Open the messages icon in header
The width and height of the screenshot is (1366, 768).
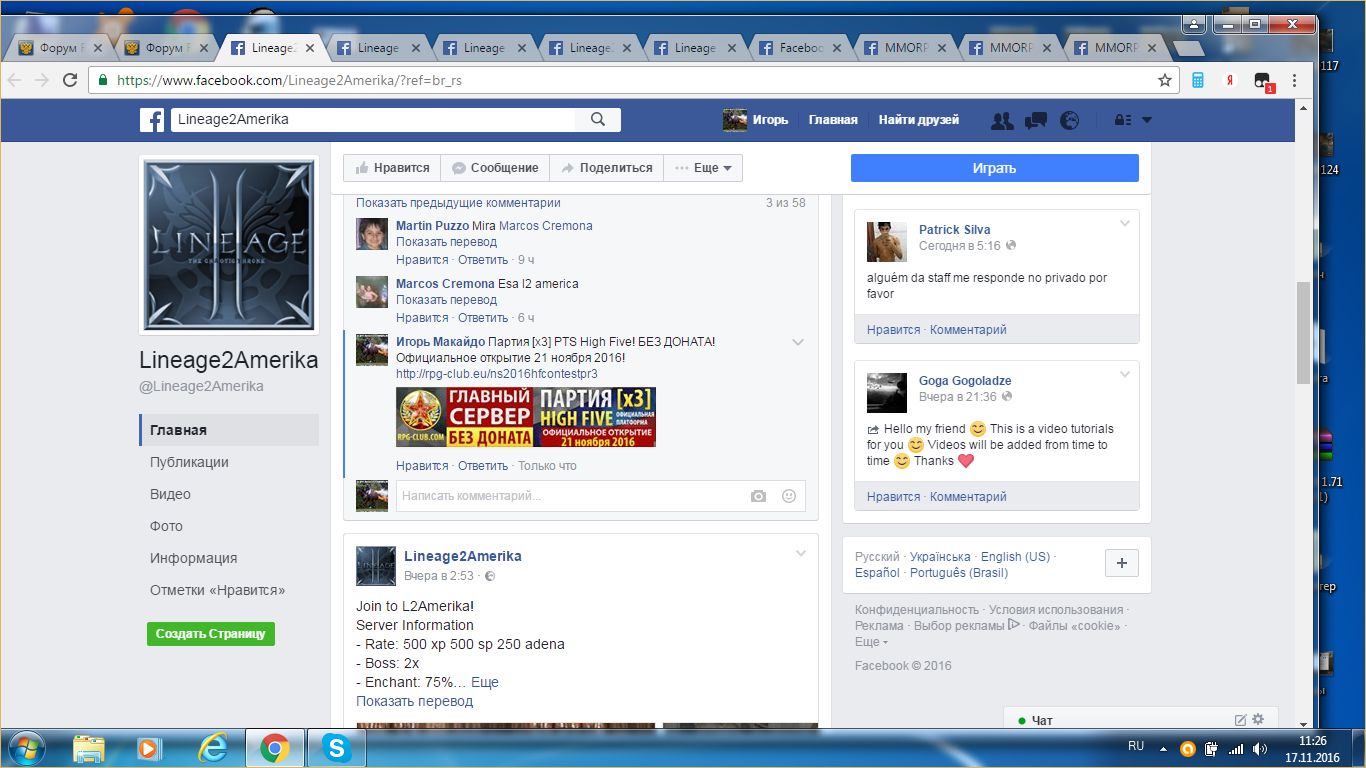coord(1036,120)
